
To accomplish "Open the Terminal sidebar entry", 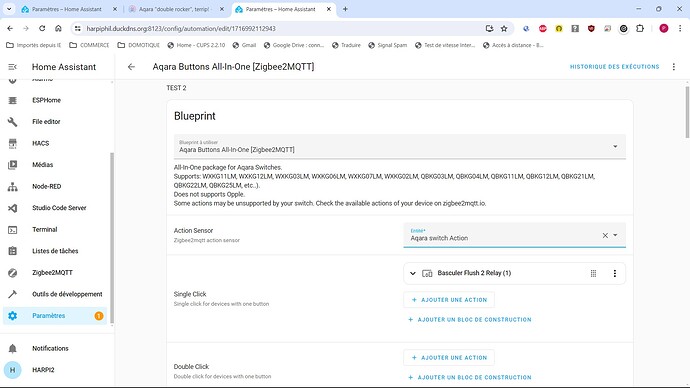I will [x=55, y=230].
